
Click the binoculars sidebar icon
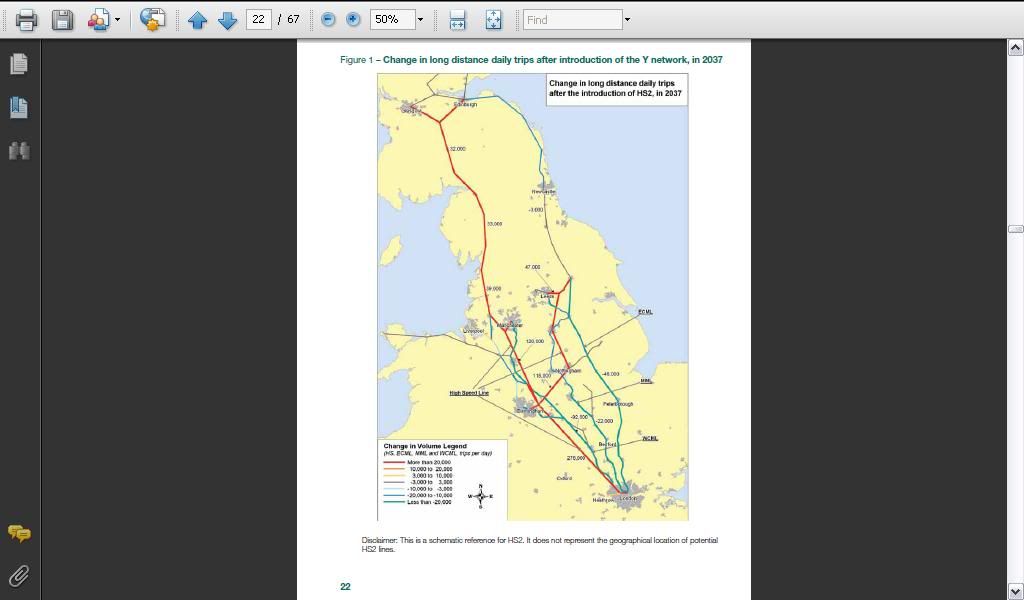18,150
